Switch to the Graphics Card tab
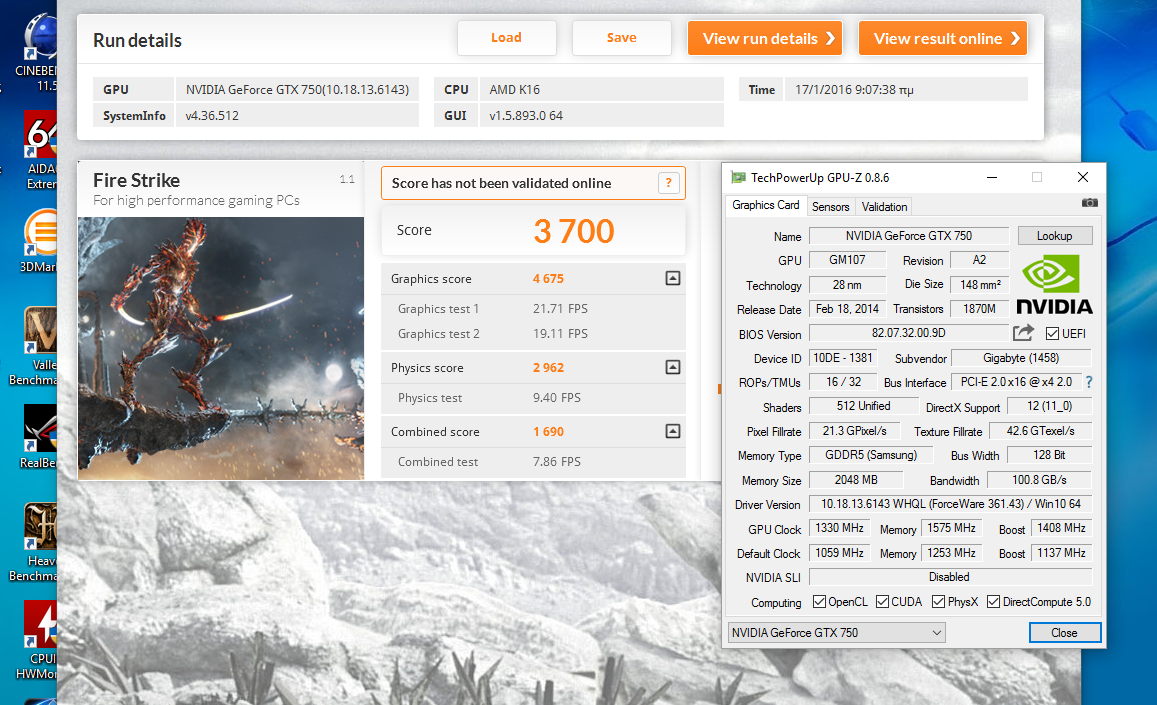The height and width of the screenshot is (705, 1157). click(765, 205)
